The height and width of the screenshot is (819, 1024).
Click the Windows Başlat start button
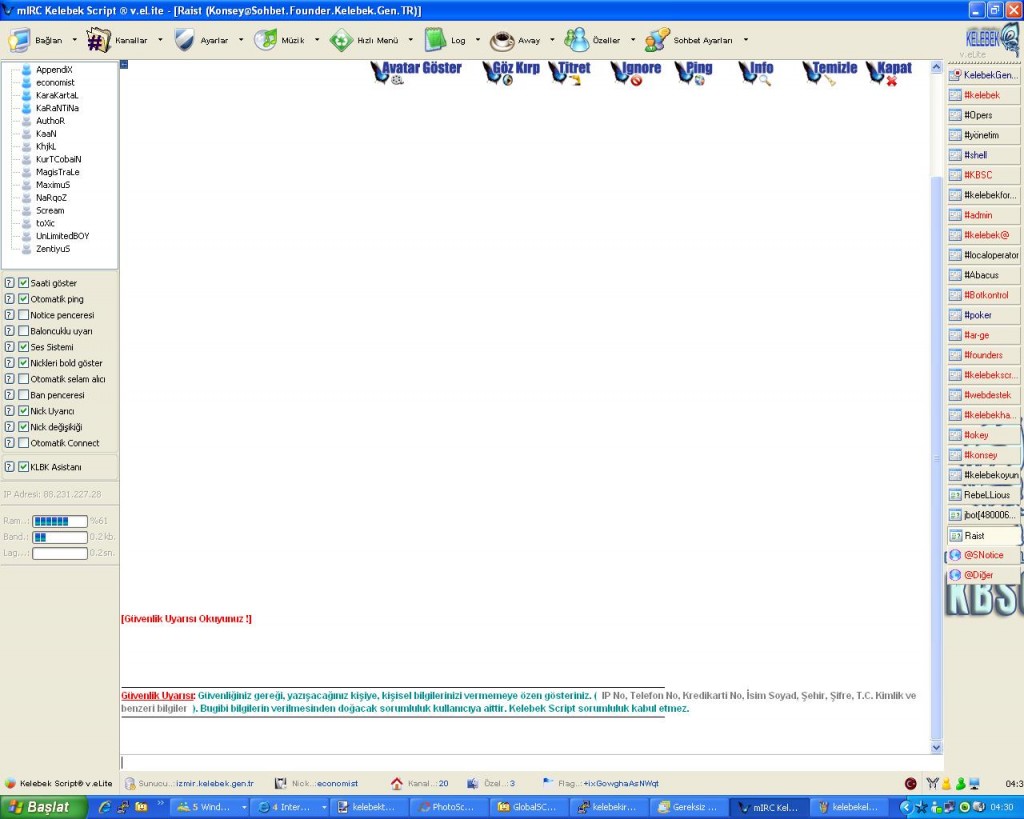pos(40,806)
